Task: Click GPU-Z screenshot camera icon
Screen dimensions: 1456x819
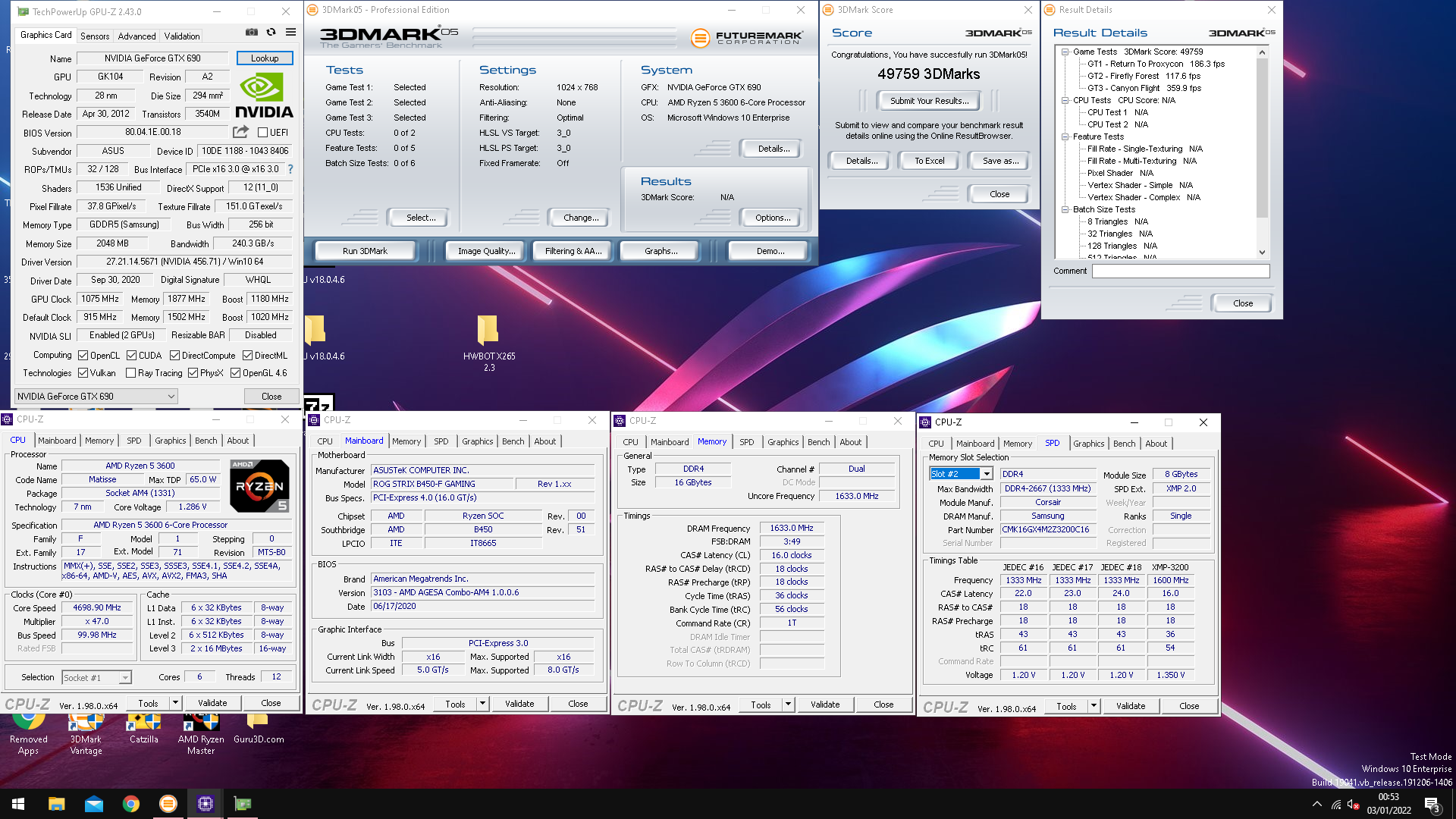Action: coord(252,33)
